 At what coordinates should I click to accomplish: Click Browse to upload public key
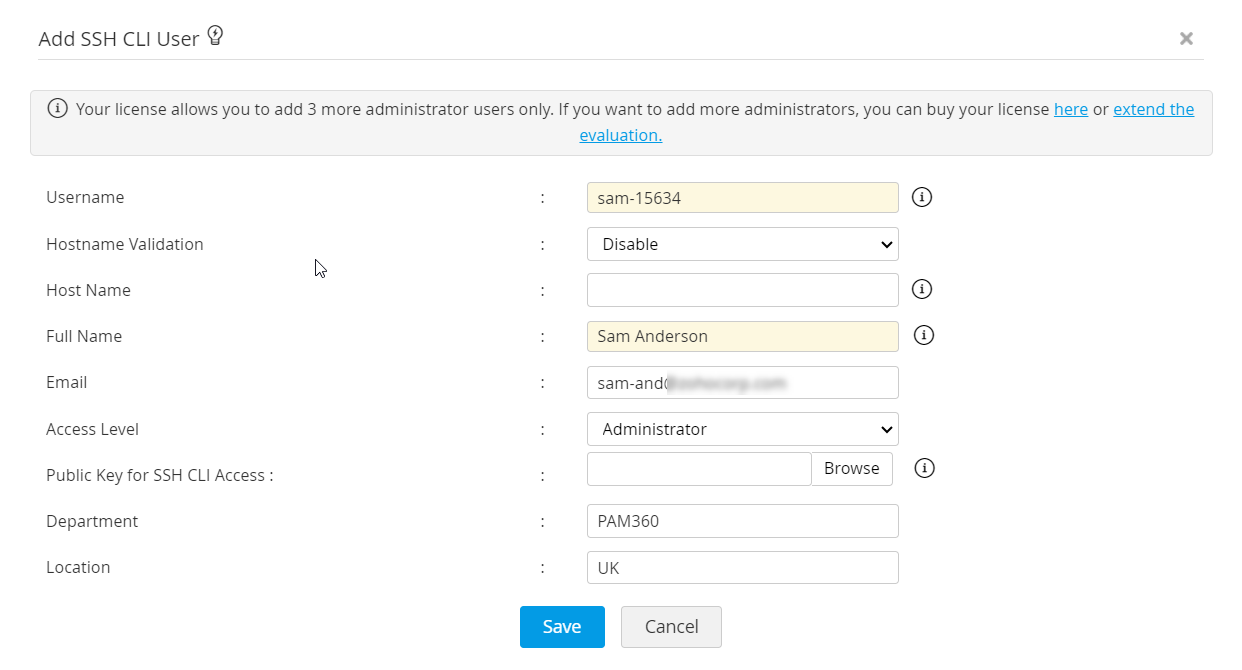(851, 468)
